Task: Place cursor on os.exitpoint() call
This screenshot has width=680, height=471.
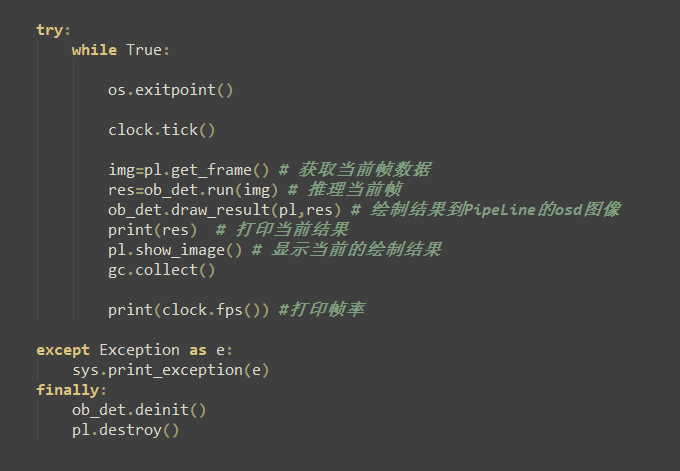Action: 170,90
